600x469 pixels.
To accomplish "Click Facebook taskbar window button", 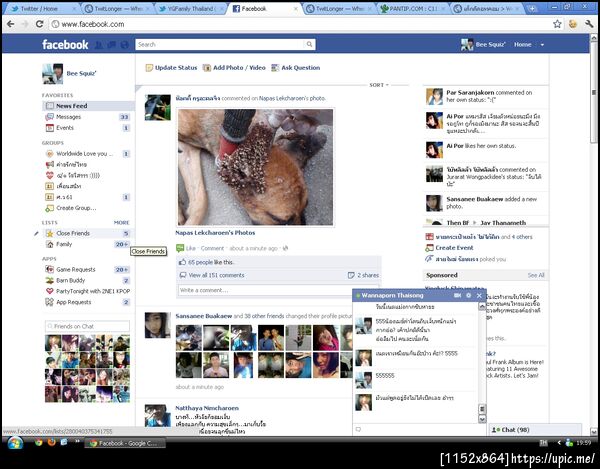I will tap(126, 443).
